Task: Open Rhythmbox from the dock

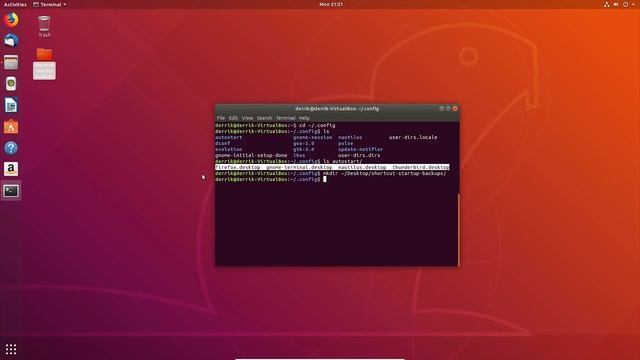Action: [11, 84]
